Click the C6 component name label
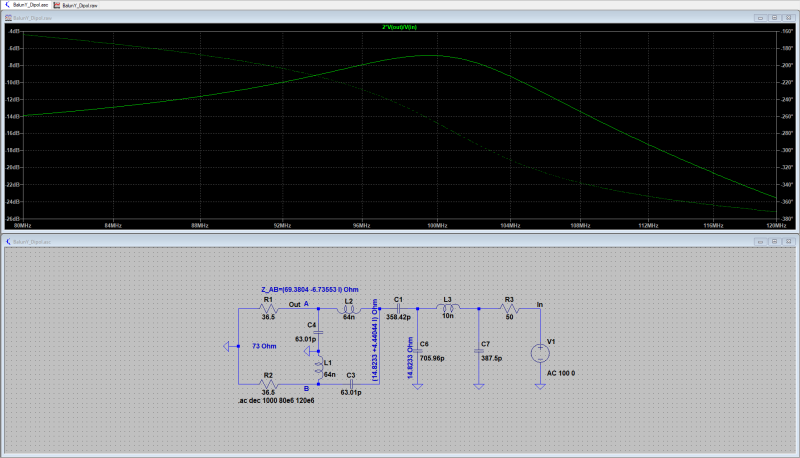Screen dimensions: 800x458 [x=424, y=344]
